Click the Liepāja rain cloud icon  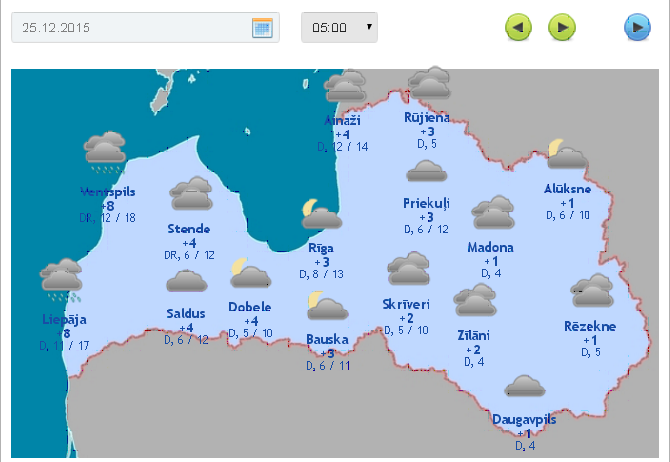tap(62, 280)
